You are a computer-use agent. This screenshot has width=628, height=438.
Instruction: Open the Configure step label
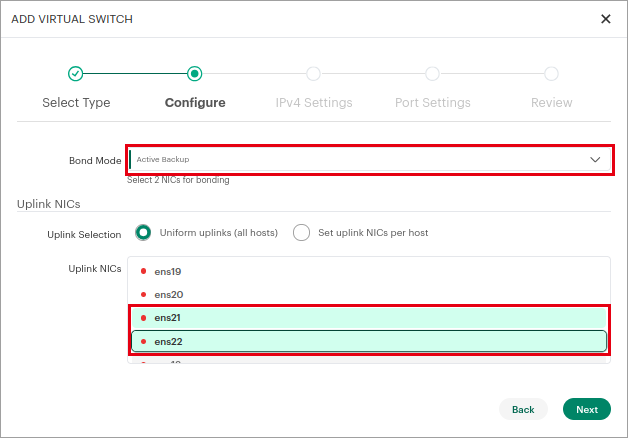(x=195, y=103)
